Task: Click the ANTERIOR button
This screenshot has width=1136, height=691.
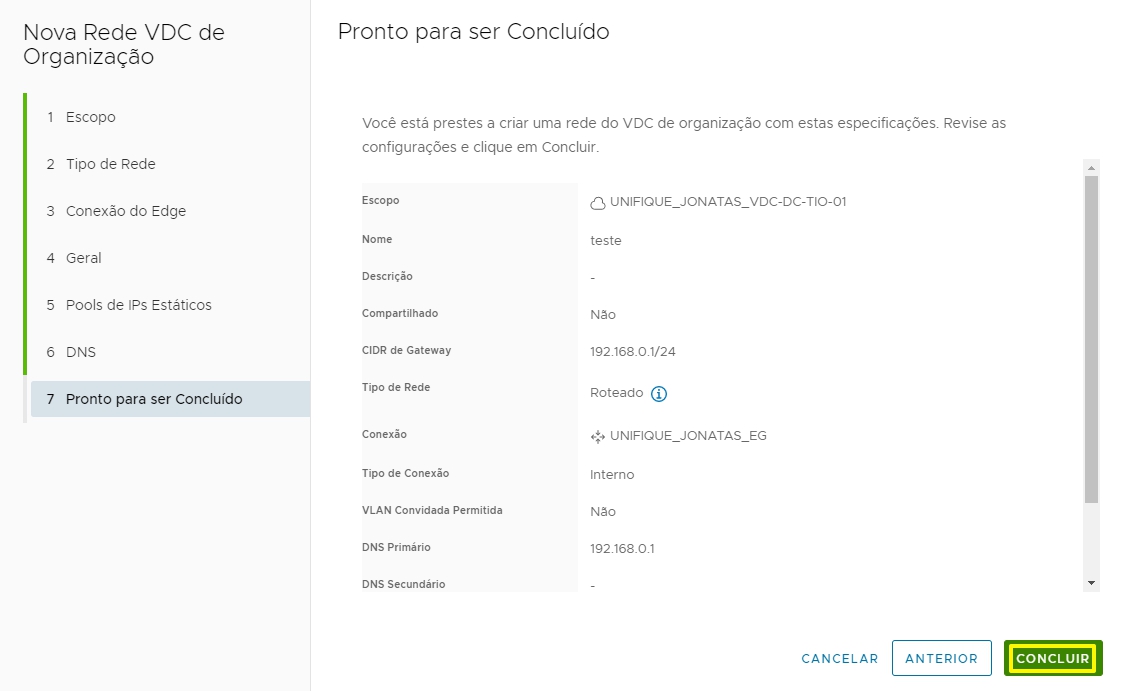Action: click(941, 658)
